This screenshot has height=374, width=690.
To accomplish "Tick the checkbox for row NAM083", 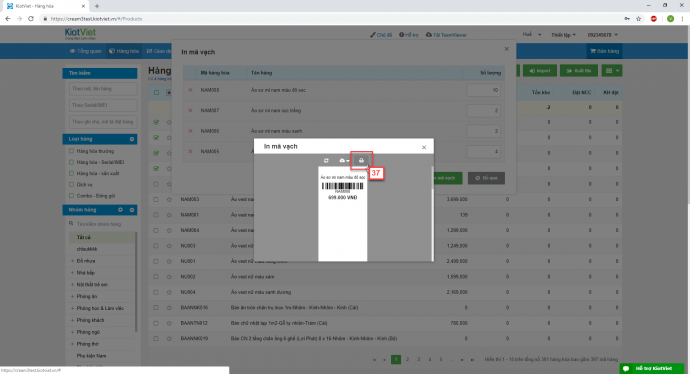I will point(156,199).
